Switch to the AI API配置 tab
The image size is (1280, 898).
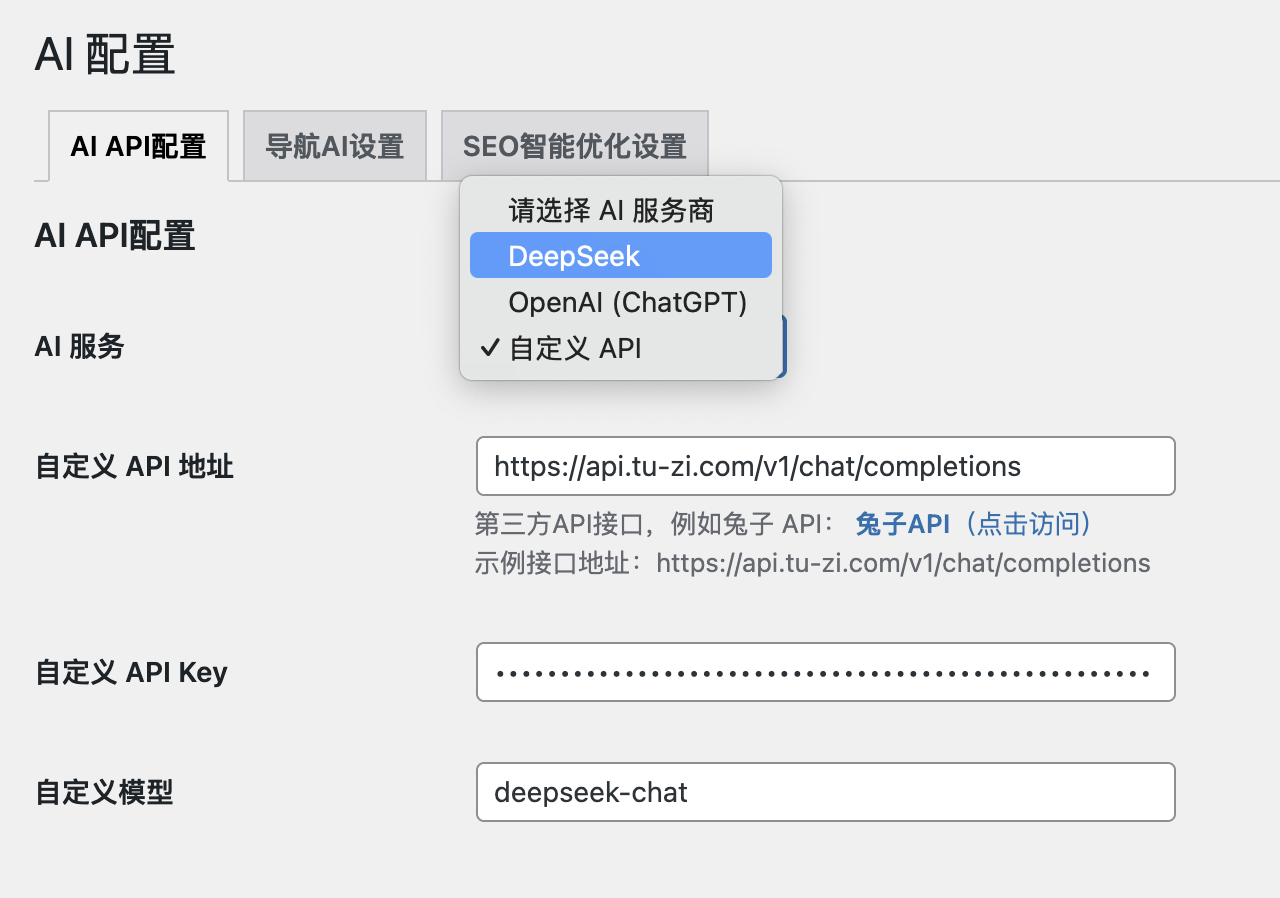point(138,146)
